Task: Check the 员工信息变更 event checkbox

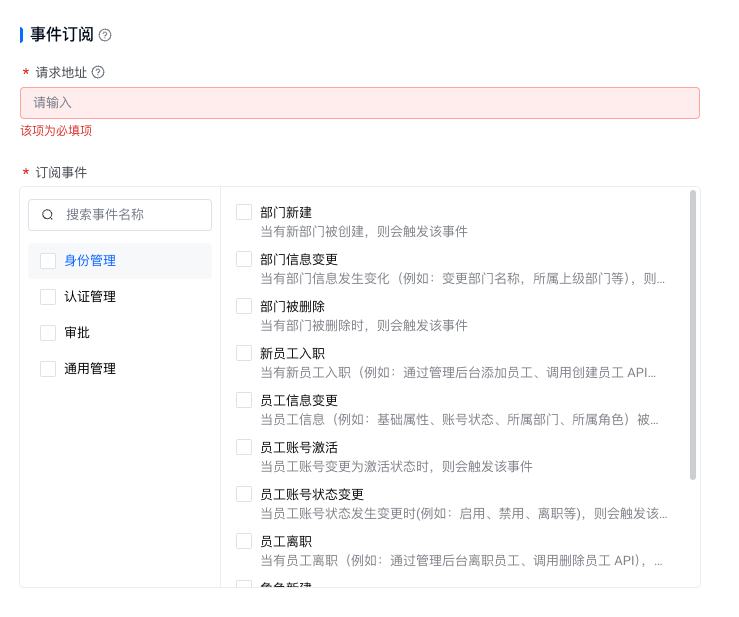Action: pos(244,400)
